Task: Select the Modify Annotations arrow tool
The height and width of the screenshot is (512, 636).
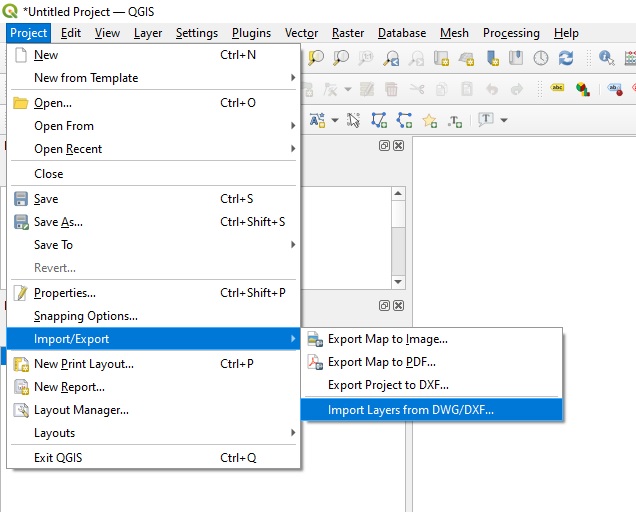Action: coord(353,120)
